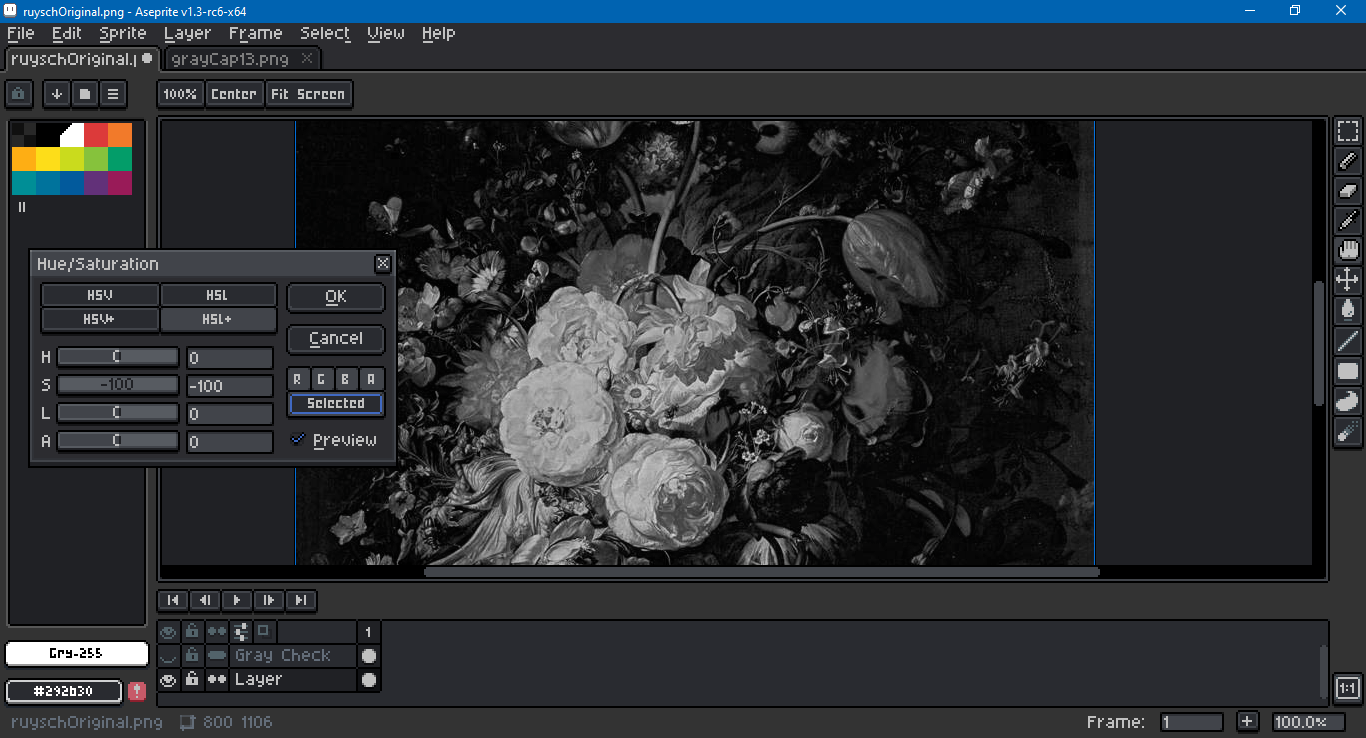Go to the previous frame
The height and width of the screenshot is (738, 1366).
click(x=205, y=600)
